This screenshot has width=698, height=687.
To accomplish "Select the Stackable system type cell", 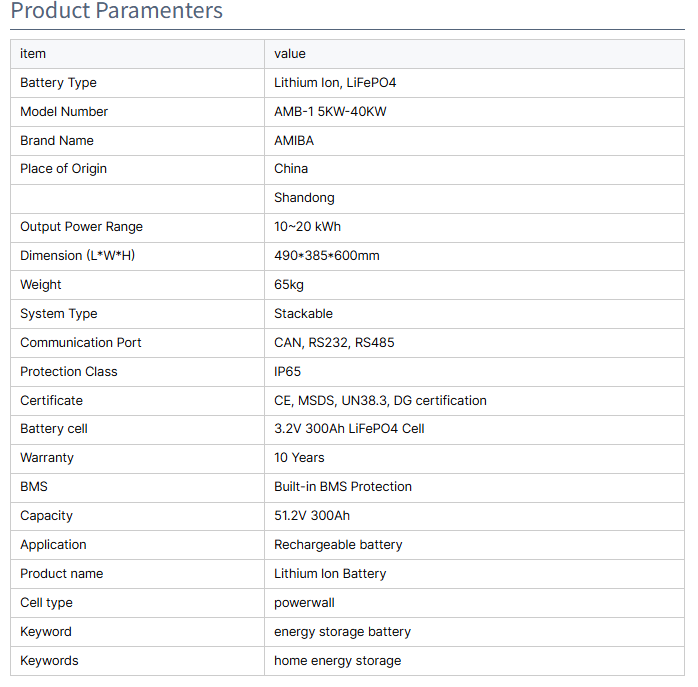I will pyautogui.click(x=475, y=314).
